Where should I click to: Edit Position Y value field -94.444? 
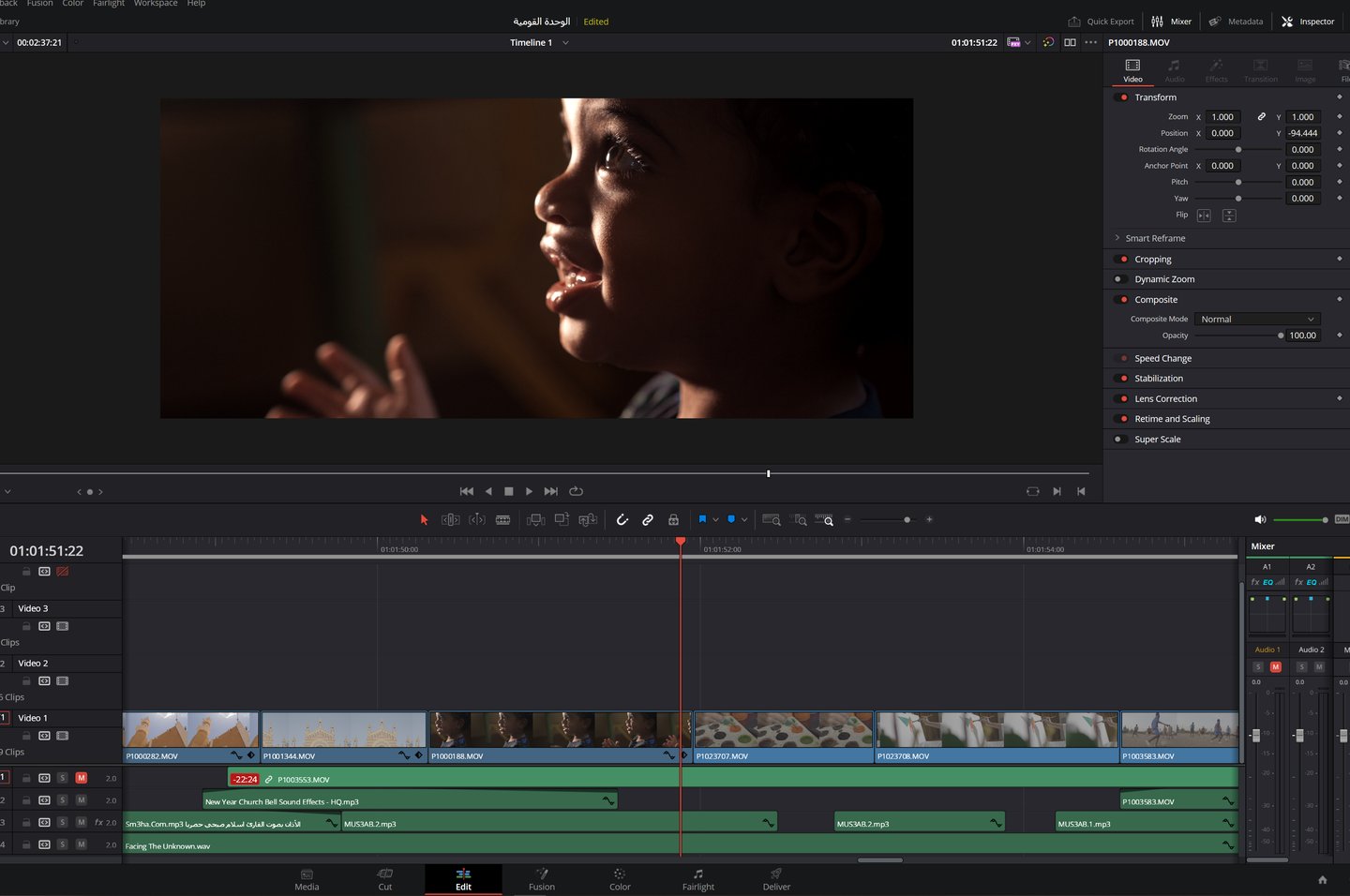pyautogui.click(x=1302, y=133)
